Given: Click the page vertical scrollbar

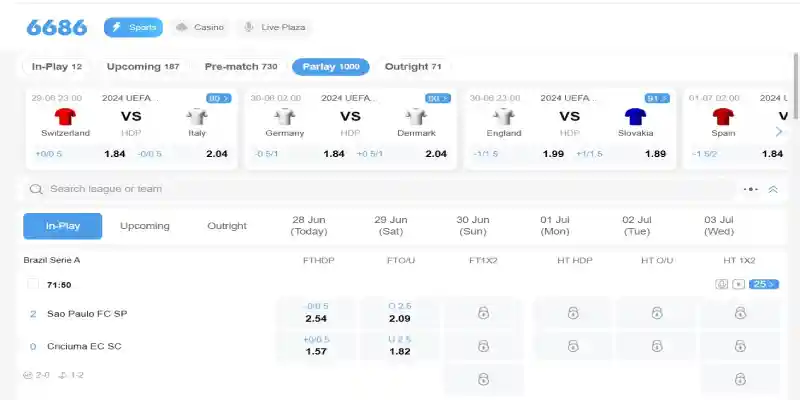Looking at the screenshot, I should (796, 86).
